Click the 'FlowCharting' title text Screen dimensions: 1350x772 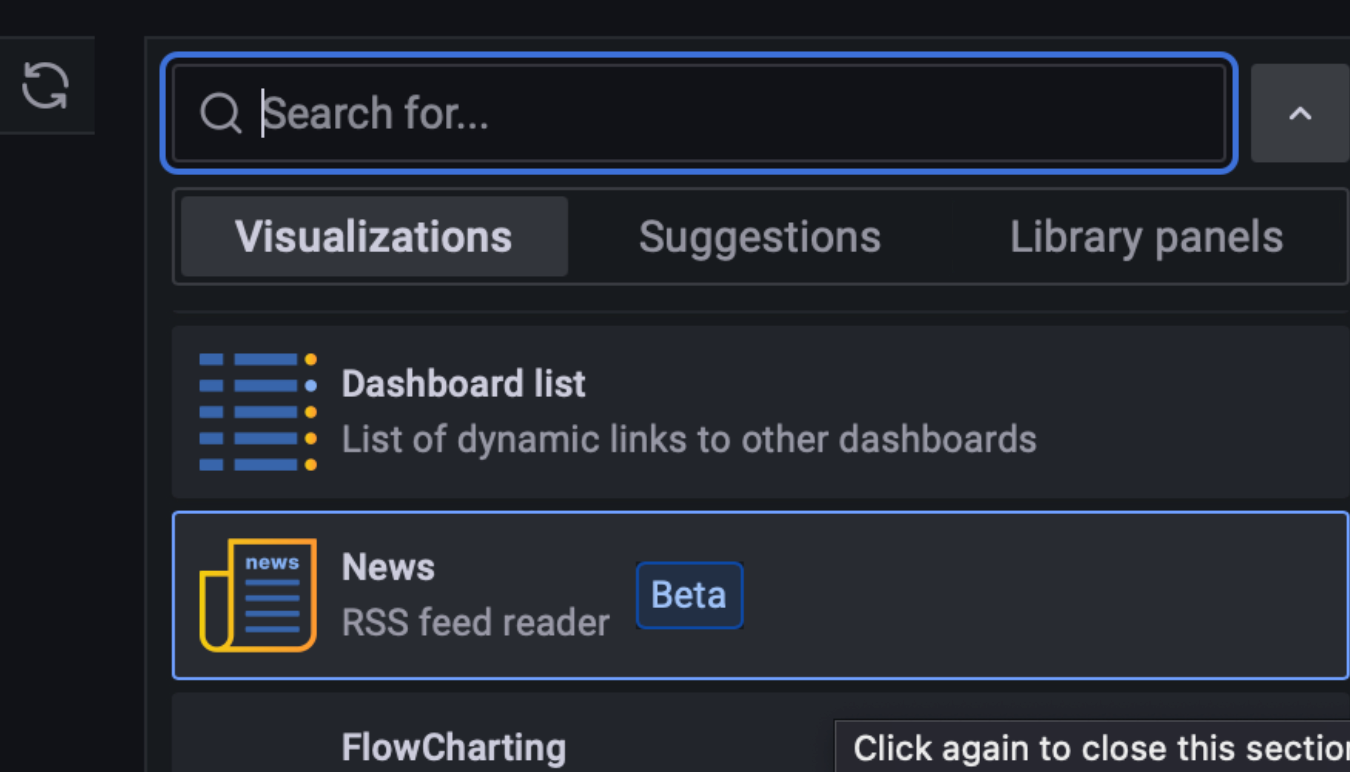click(x=454, y=747)
